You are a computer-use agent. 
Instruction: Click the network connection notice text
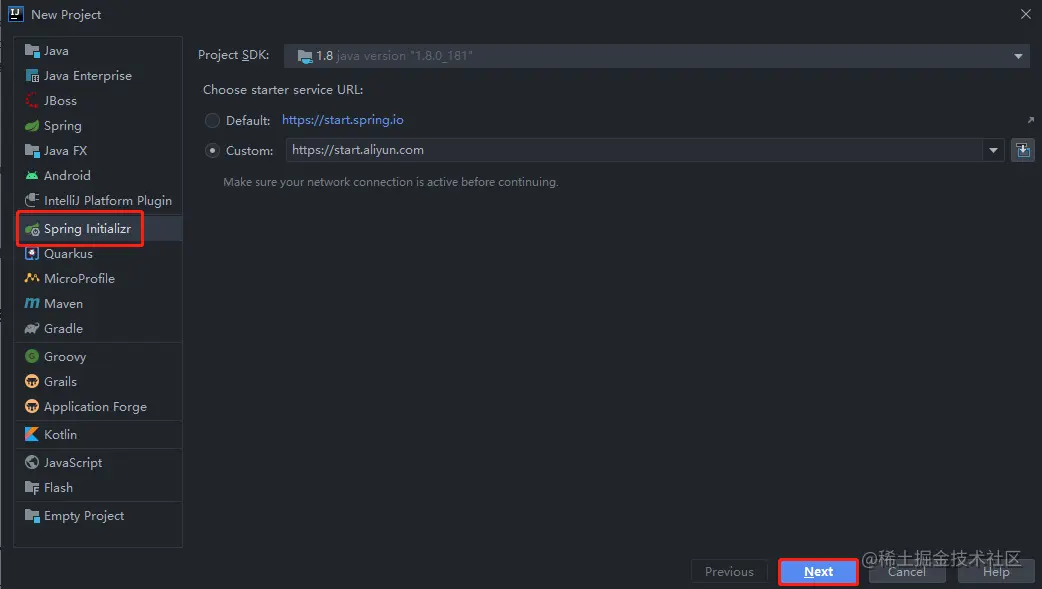pyautogui.click(x=391, y=181)
